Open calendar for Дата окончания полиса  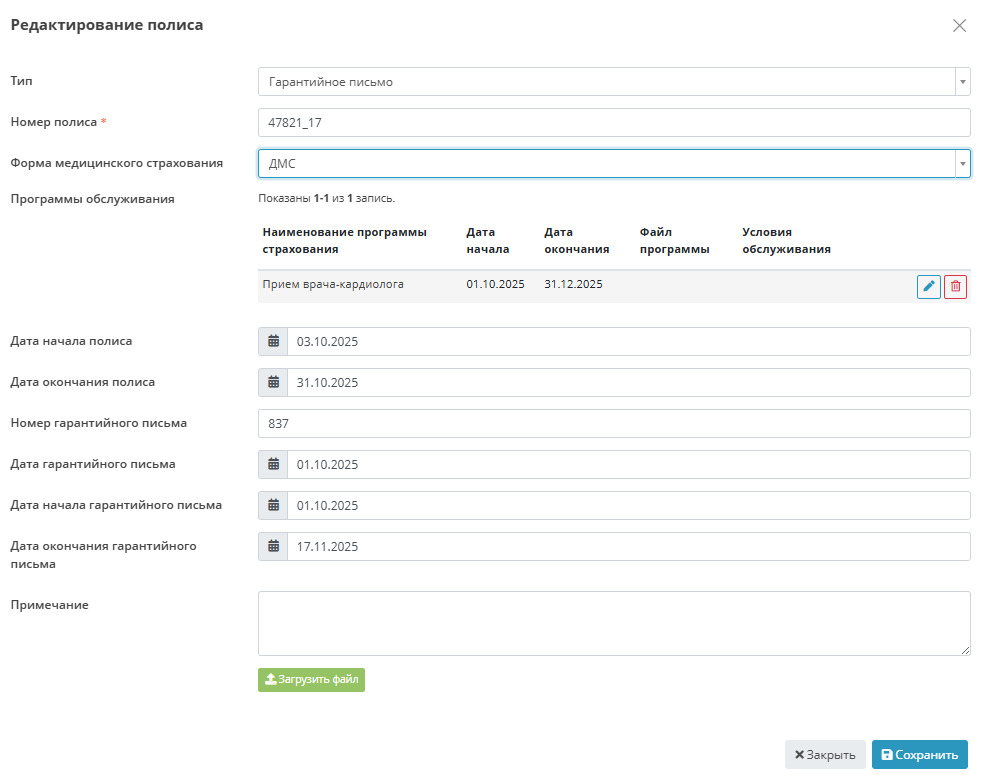(273, 383)
